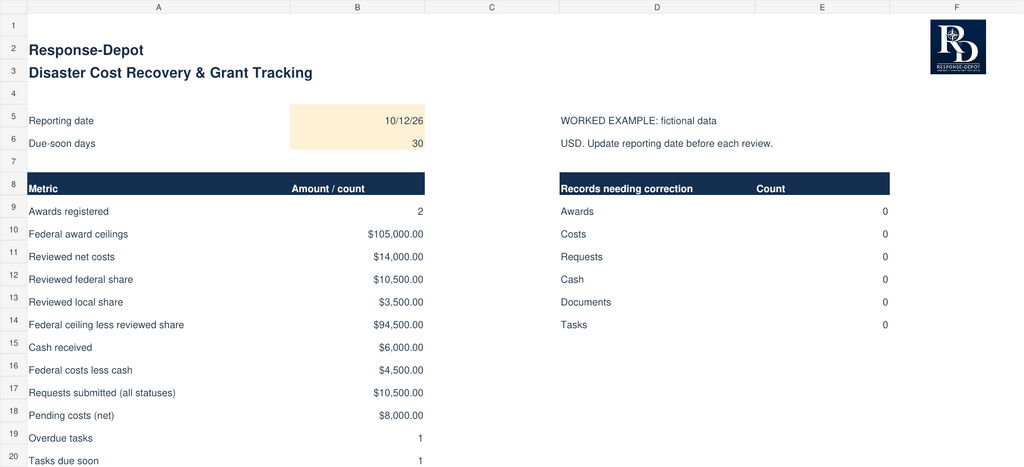1024x467 pixels.
Task: Select row 20 header
Action: click(14, 456)
